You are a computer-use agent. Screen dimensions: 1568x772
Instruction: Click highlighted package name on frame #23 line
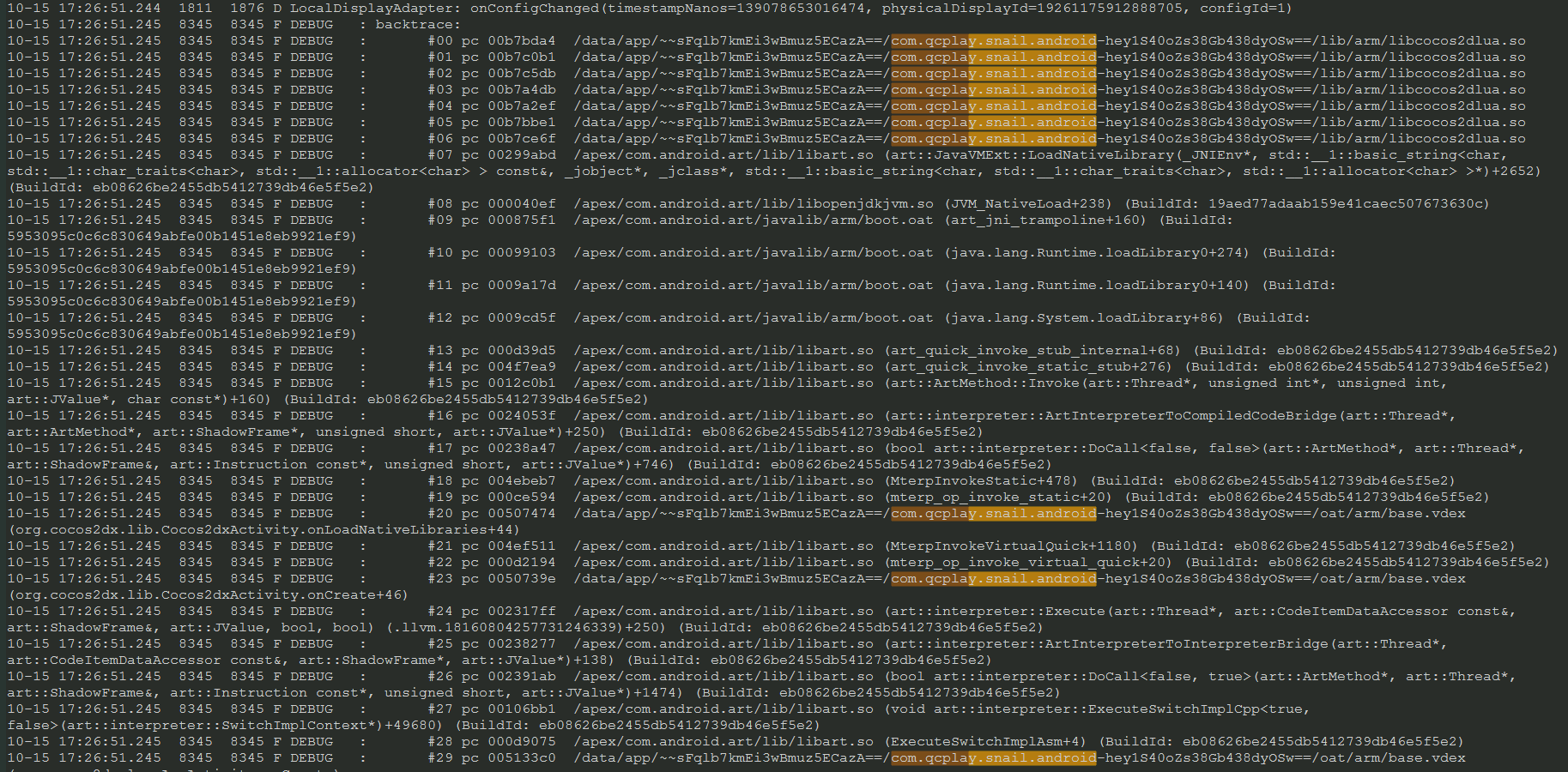(993, 578)
